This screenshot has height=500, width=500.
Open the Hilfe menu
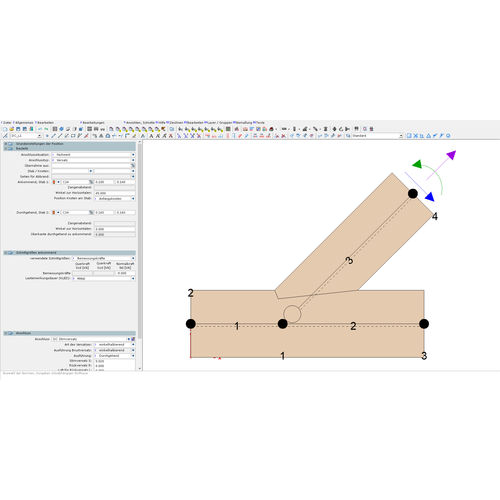point(161,123)
